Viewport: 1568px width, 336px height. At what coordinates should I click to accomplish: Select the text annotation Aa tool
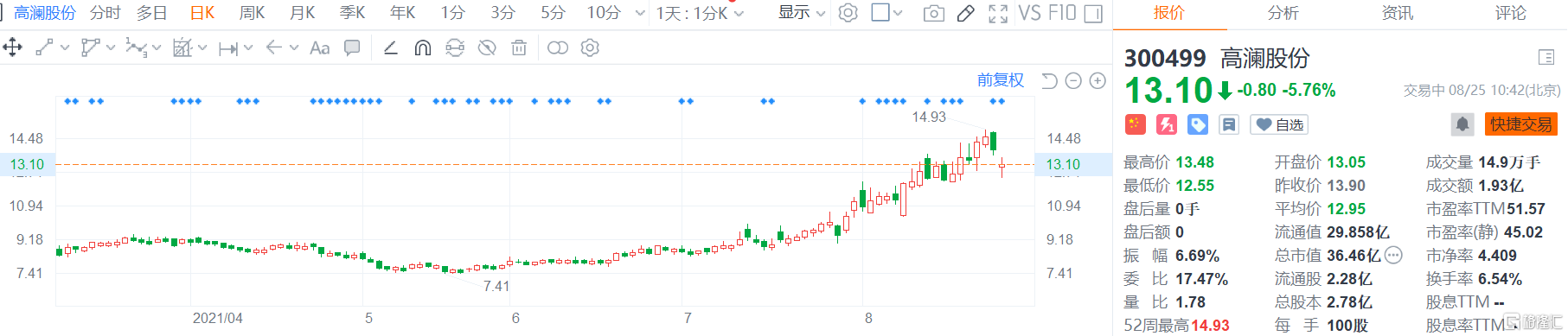pos(319,48)
